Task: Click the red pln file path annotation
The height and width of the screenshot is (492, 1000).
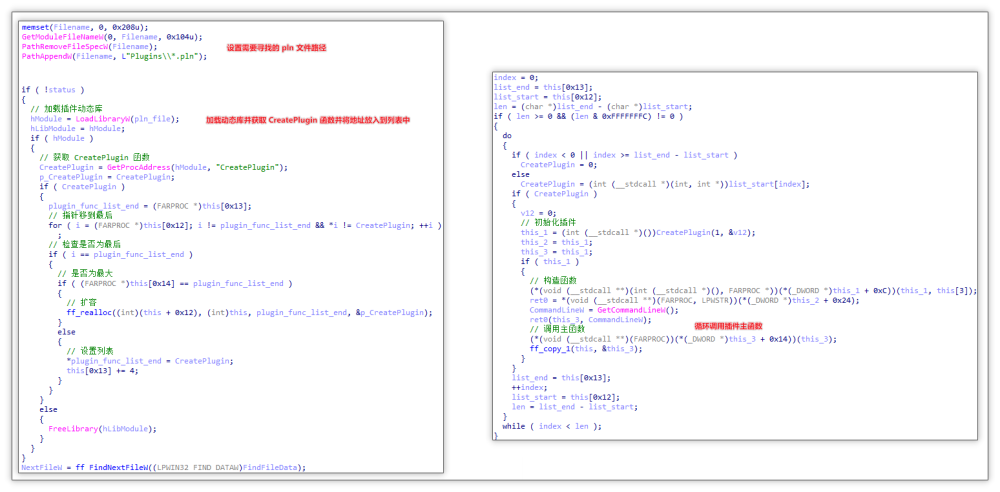Action: click(x=277, y=48)
